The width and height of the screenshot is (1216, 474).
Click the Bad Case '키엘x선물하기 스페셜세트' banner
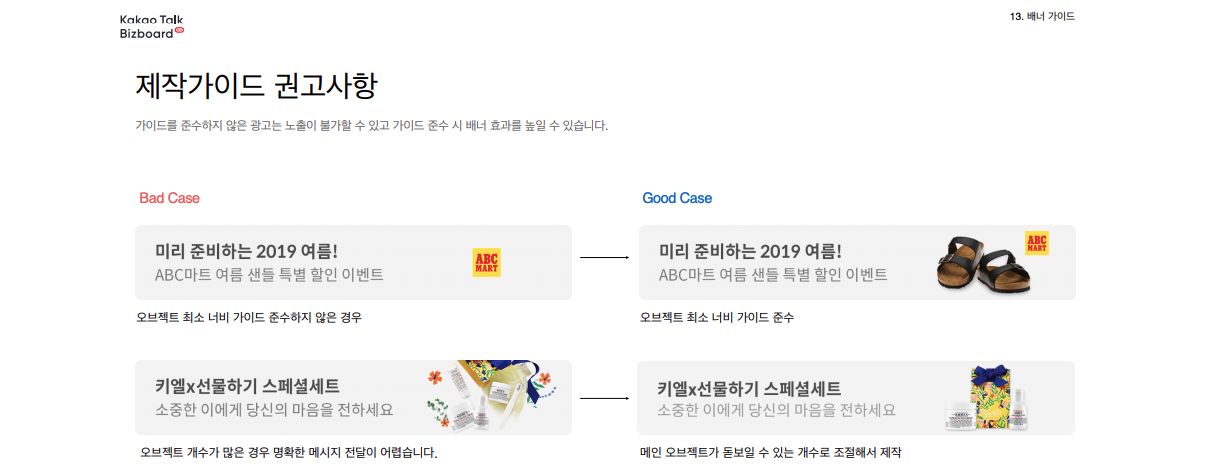coord(353,397)
